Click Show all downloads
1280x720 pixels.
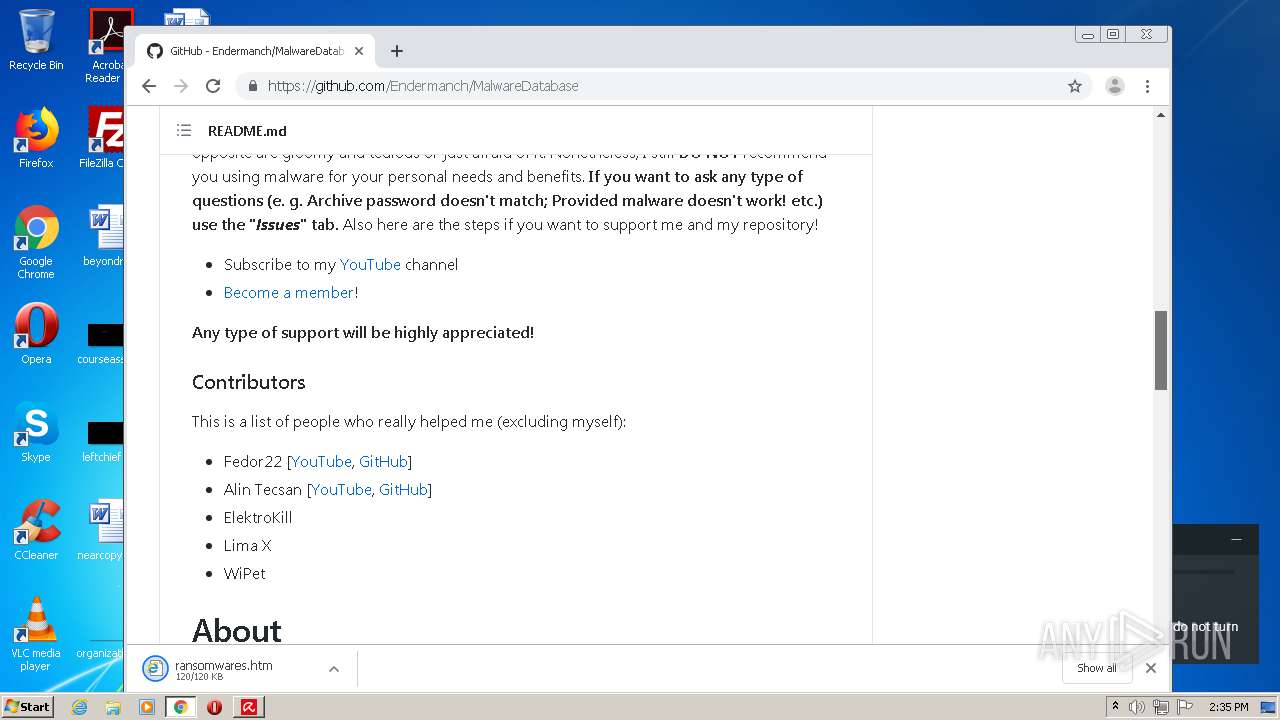[1097, 668]
